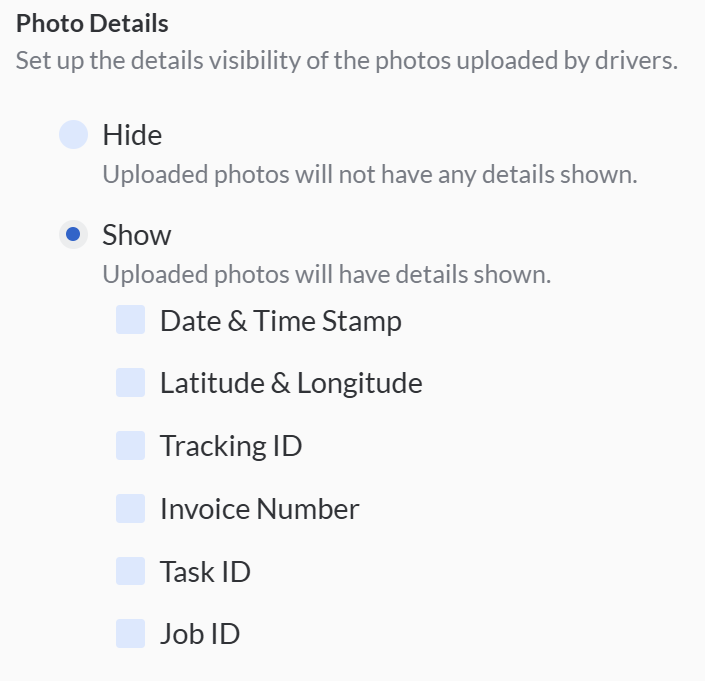The height and width of the screenshot is (681, 705).
Task: Toggle the Task ID checkbox
Action: [x=131, y=571]
